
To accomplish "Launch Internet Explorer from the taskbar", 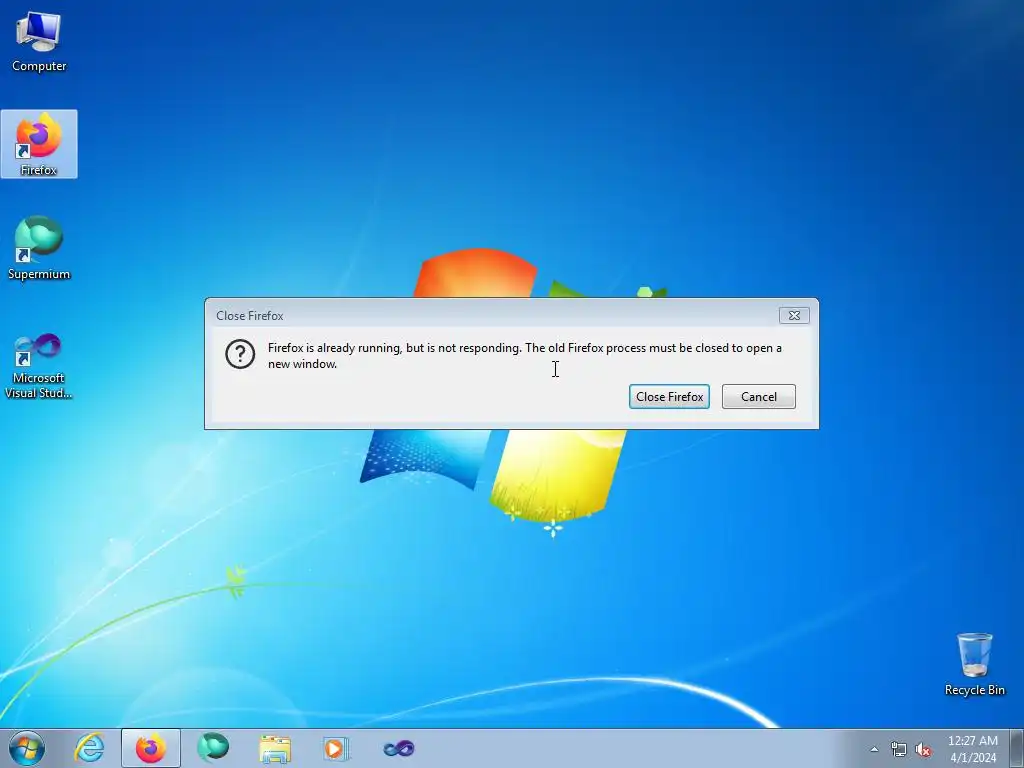I will [x=89, y=748].
